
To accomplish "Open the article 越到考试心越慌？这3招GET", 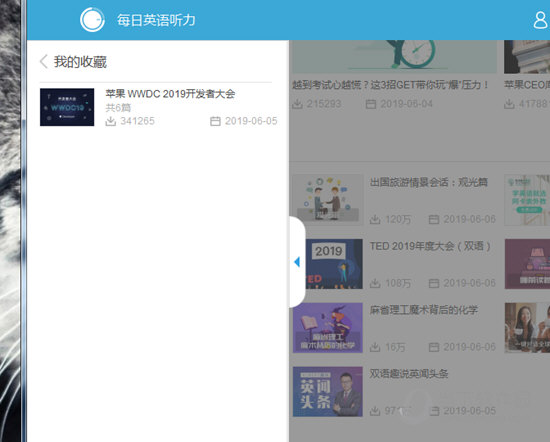I will pyautogui.click(x=390, y=85).
